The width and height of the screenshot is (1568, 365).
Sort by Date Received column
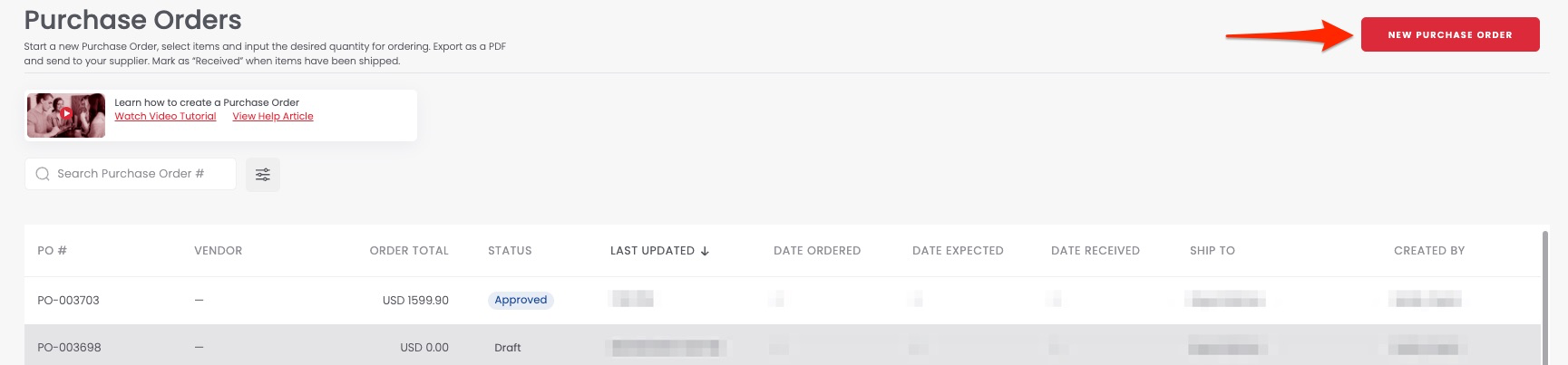tap(1095, 251)
